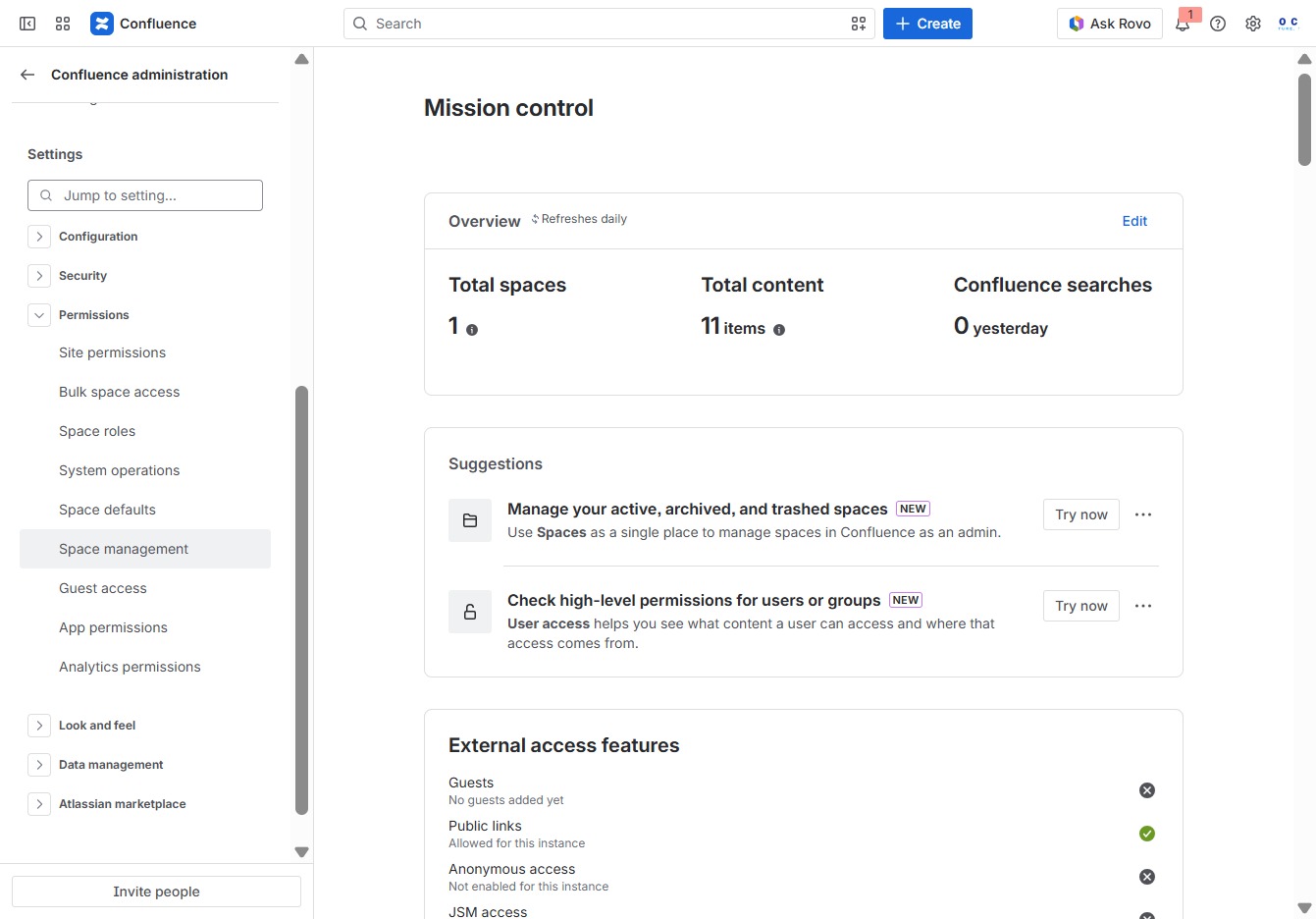Open Site permissions
1316x919 pixels.
pos(145,352)
